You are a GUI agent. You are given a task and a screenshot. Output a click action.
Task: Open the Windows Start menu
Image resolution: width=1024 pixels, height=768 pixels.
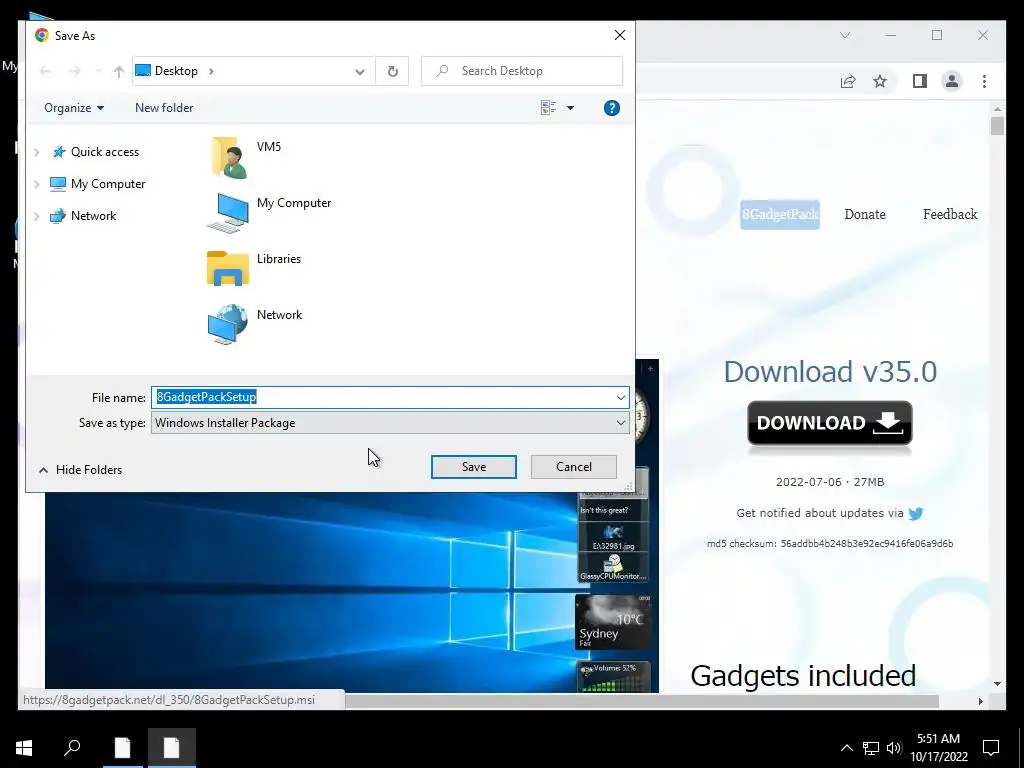click(24, 748)
